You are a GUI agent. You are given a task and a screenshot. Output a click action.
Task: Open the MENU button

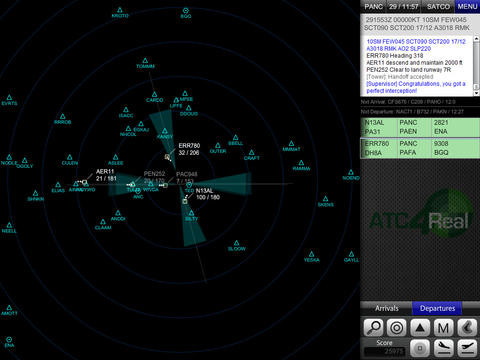(467, 6)
